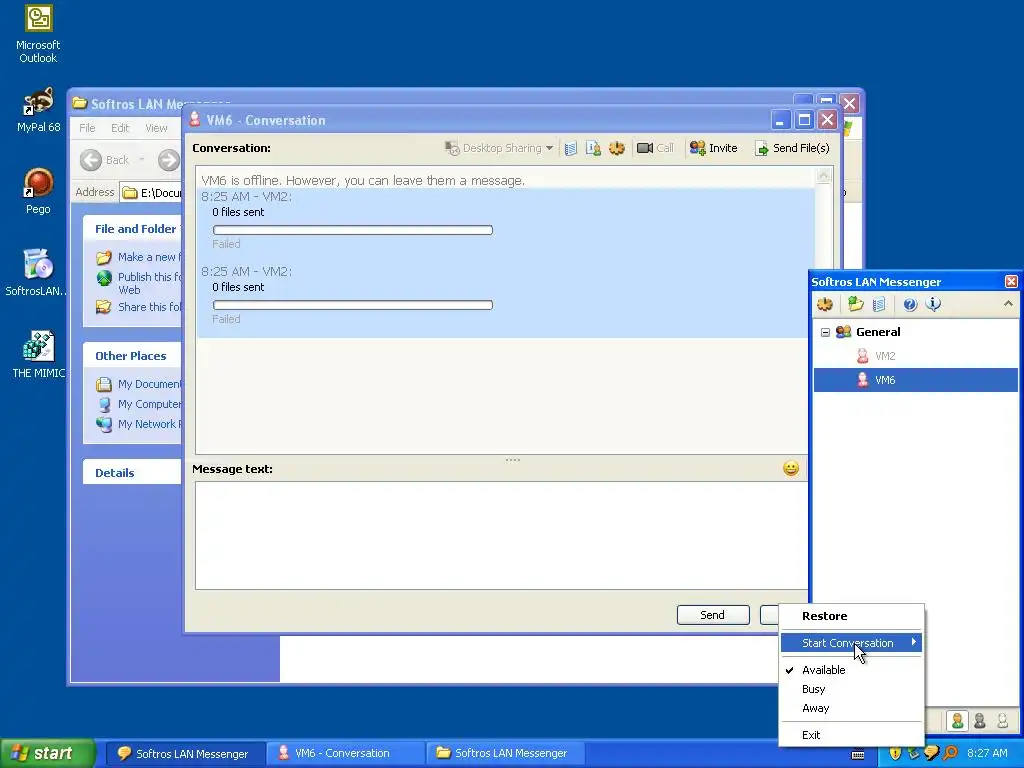Select the General group in contact list
The height and width of the screenshot is (768, 1024).
878,332
